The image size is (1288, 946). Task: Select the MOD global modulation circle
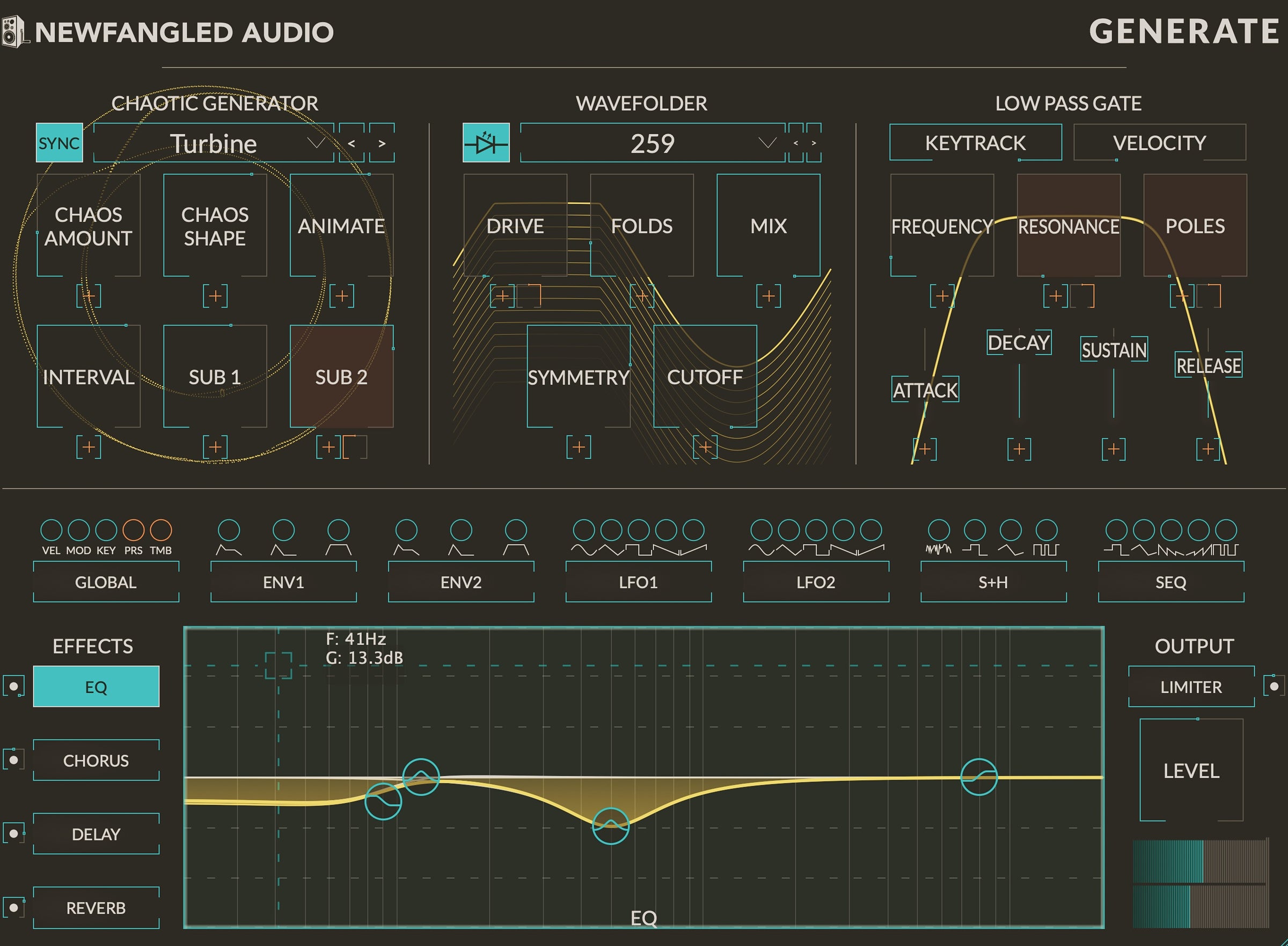click(79, 530)
